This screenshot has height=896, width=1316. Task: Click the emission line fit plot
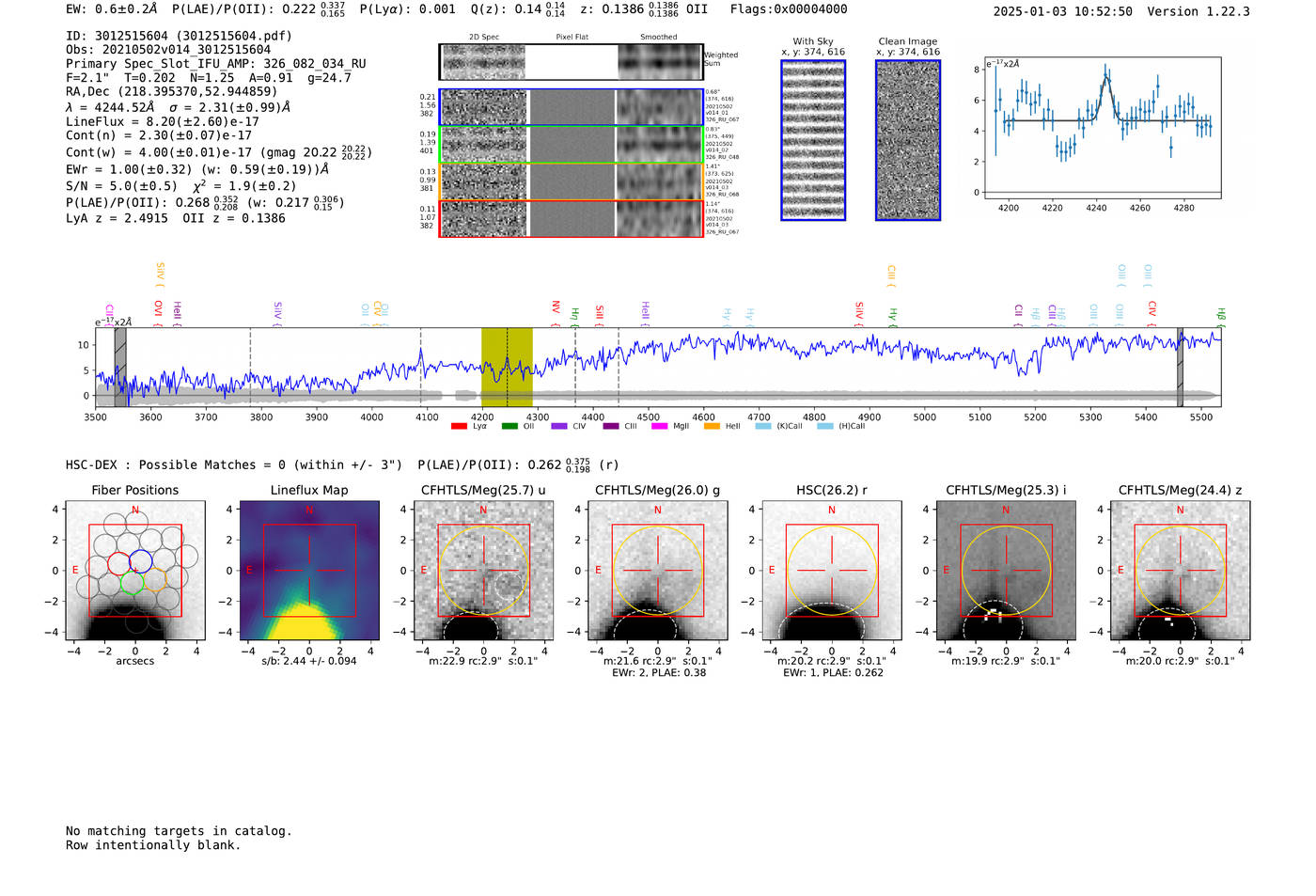(1102, 129)
